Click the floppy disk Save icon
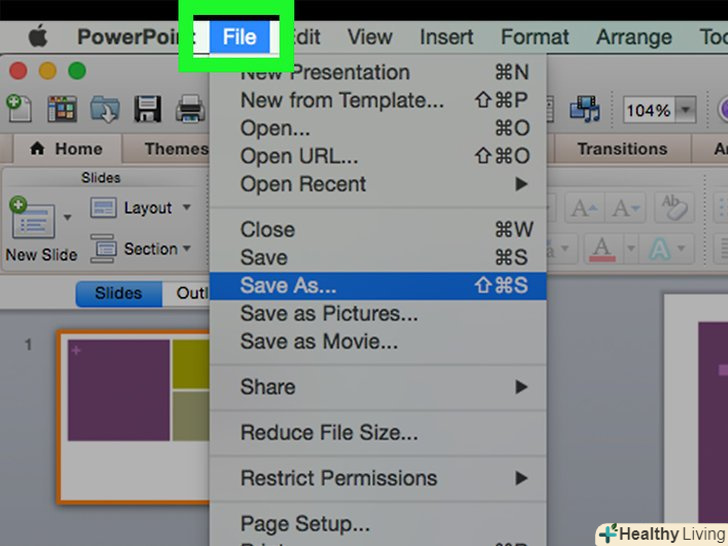Viewport: 728px width, 546px height. (147, 108)
